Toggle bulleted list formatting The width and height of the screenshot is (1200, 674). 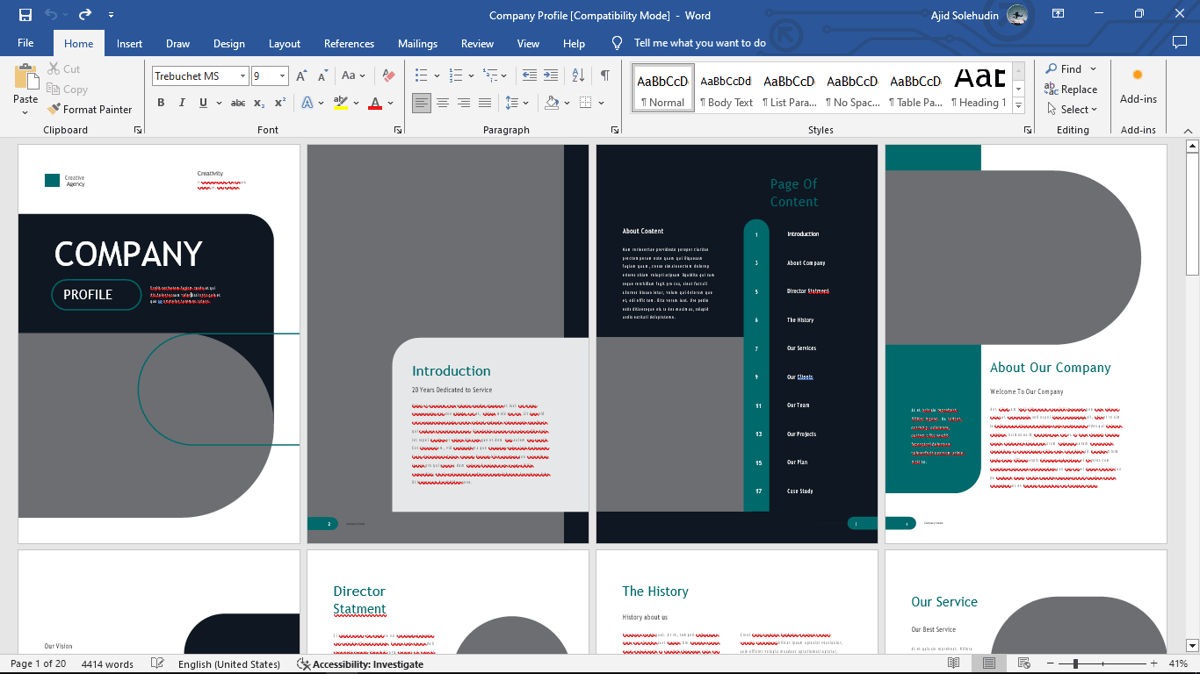click(420, 75)
